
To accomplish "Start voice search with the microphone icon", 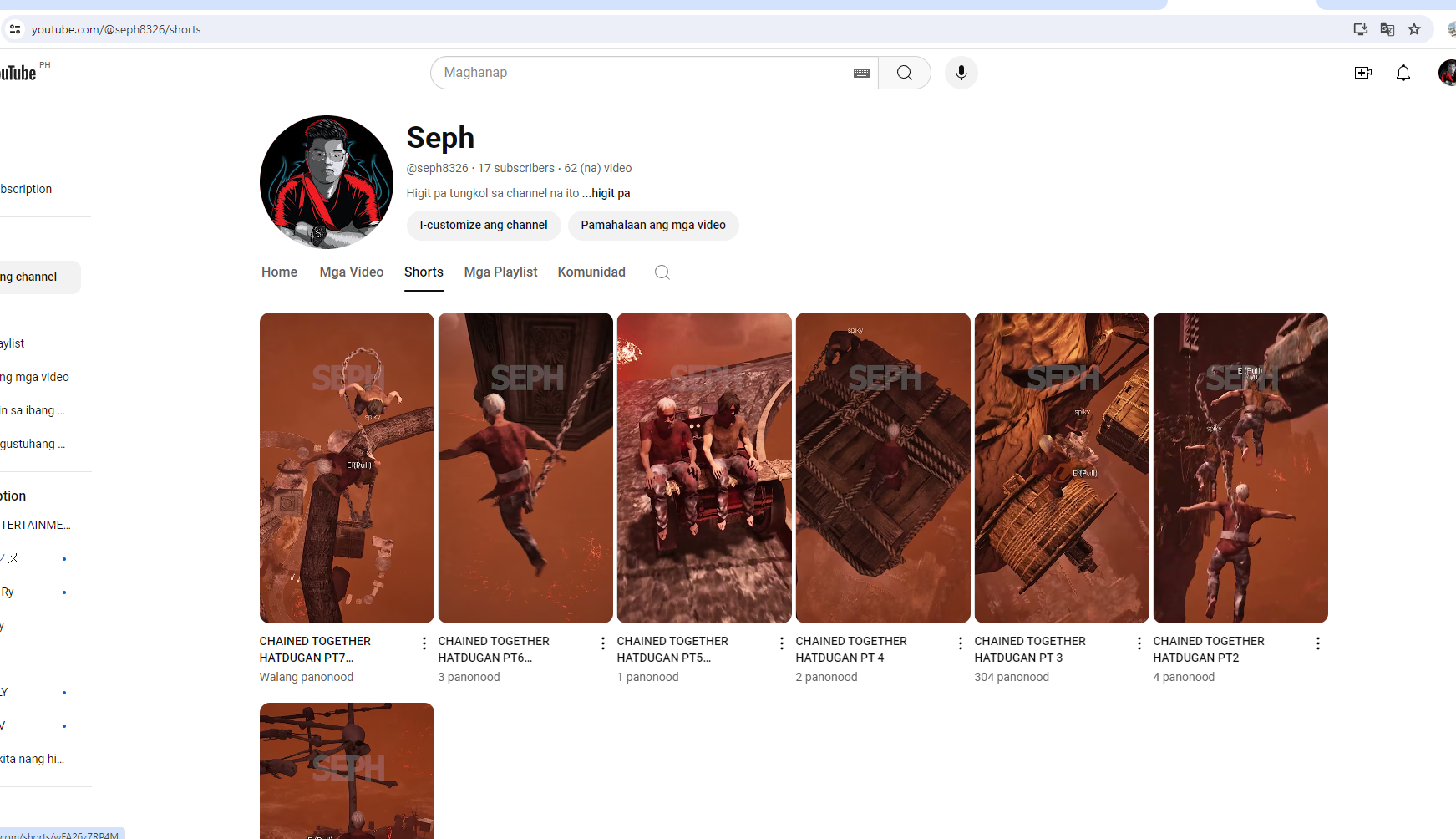I will (x=961, y=73).
